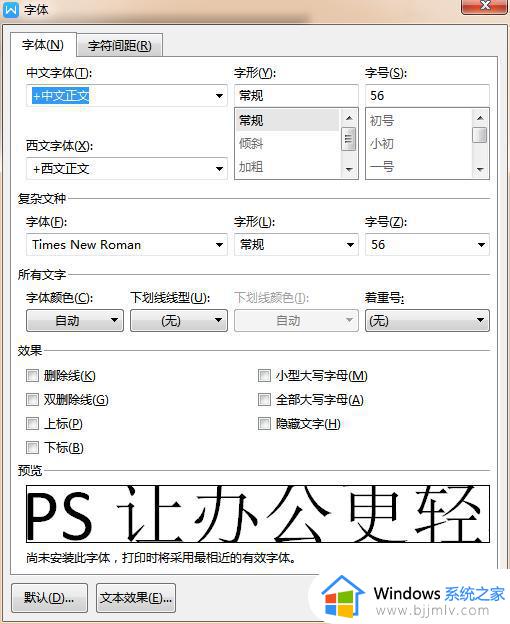Select 初号 in the 字号 list
Viewport: 510px width, 624px height.
(419, 120)
